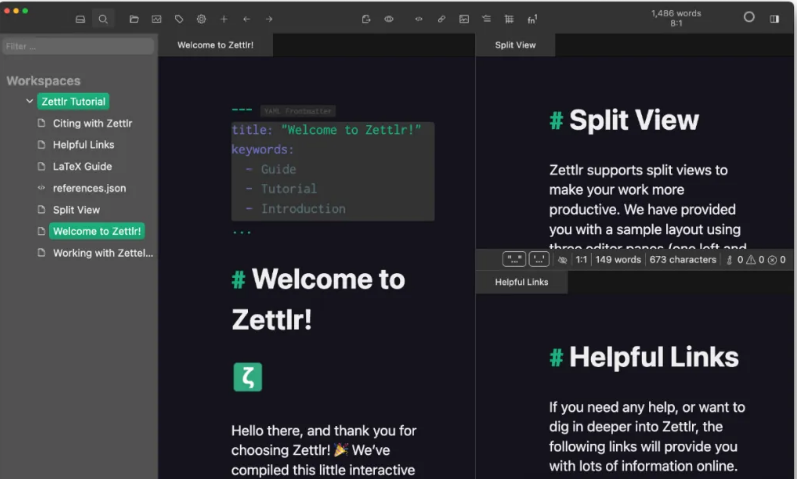
Task: Switch to the Helpful Links tab
Action: (x=521, y=282)
